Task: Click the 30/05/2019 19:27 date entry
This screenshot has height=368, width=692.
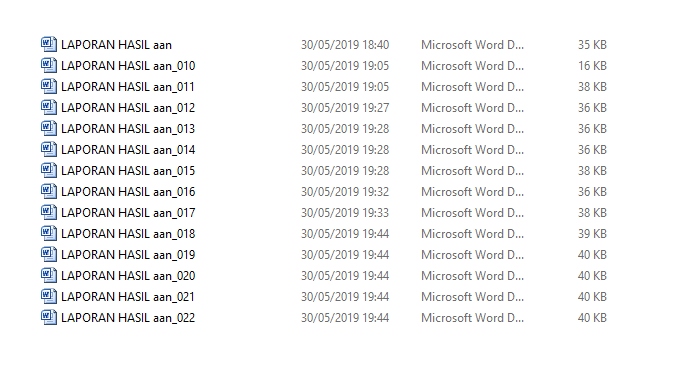Action: (x=345, y=108)
